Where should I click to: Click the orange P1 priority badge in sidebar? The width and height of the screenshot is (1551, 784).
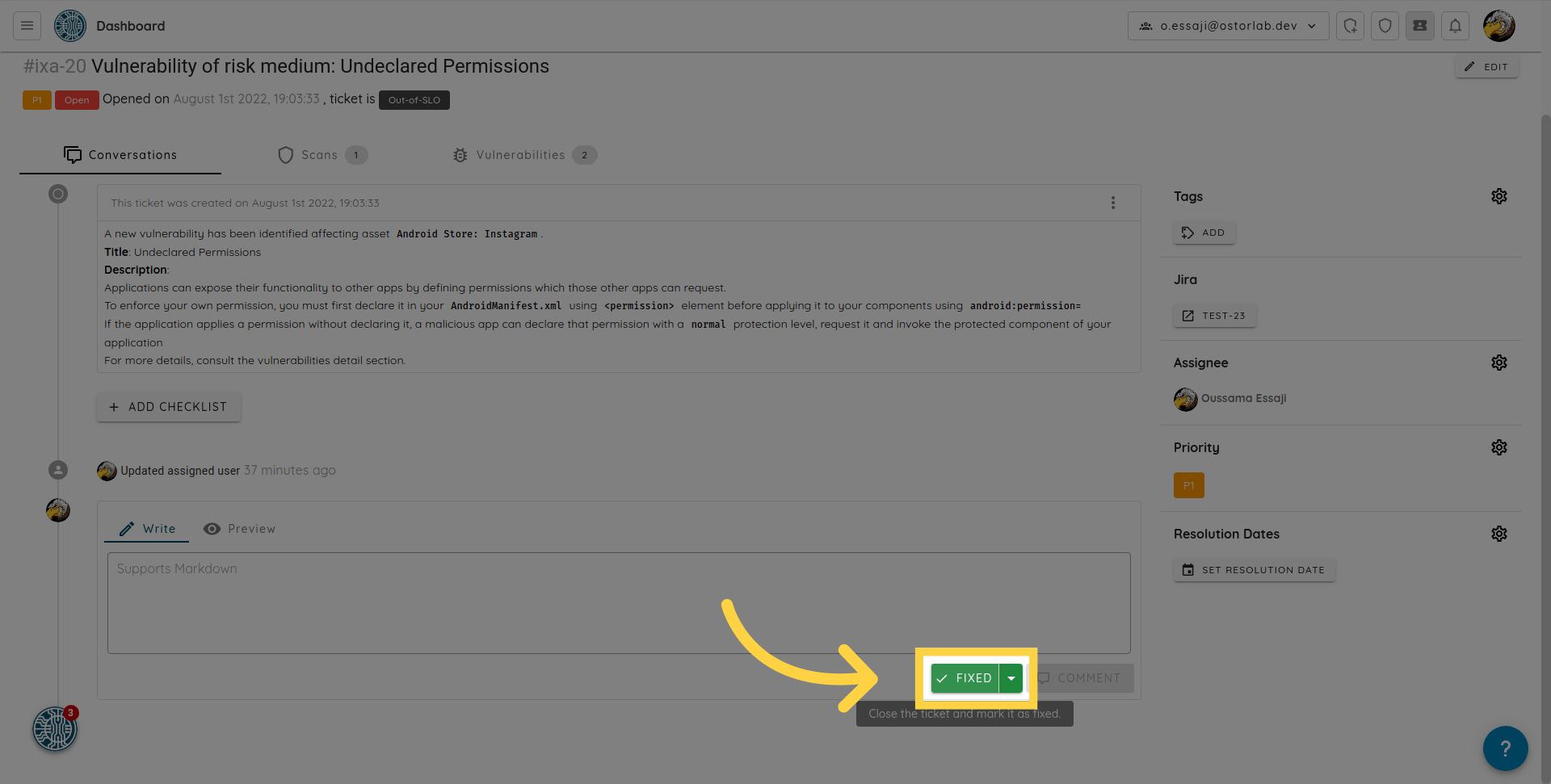pyautogui.click(x=1188, y=485)
